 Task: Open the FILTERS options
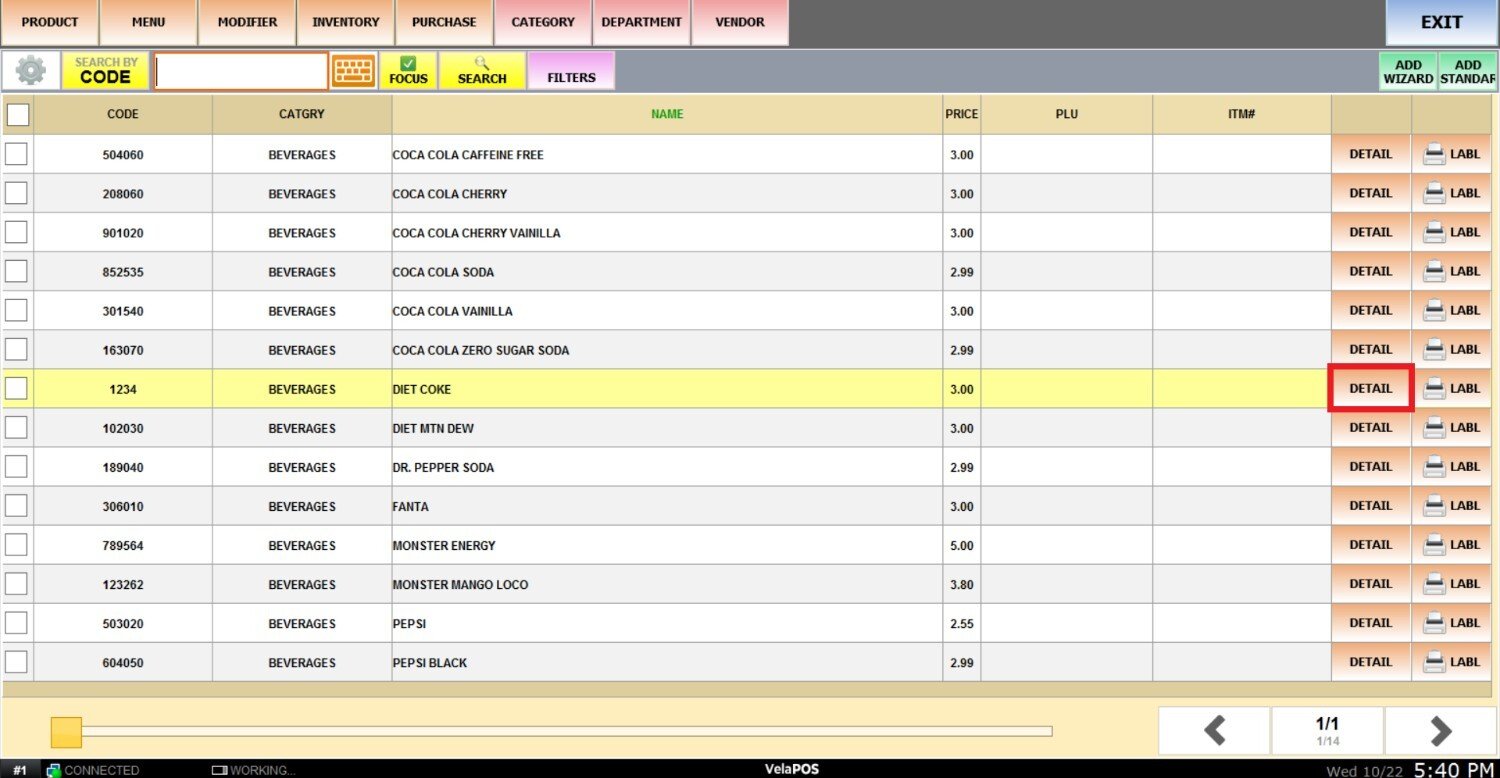571,72
